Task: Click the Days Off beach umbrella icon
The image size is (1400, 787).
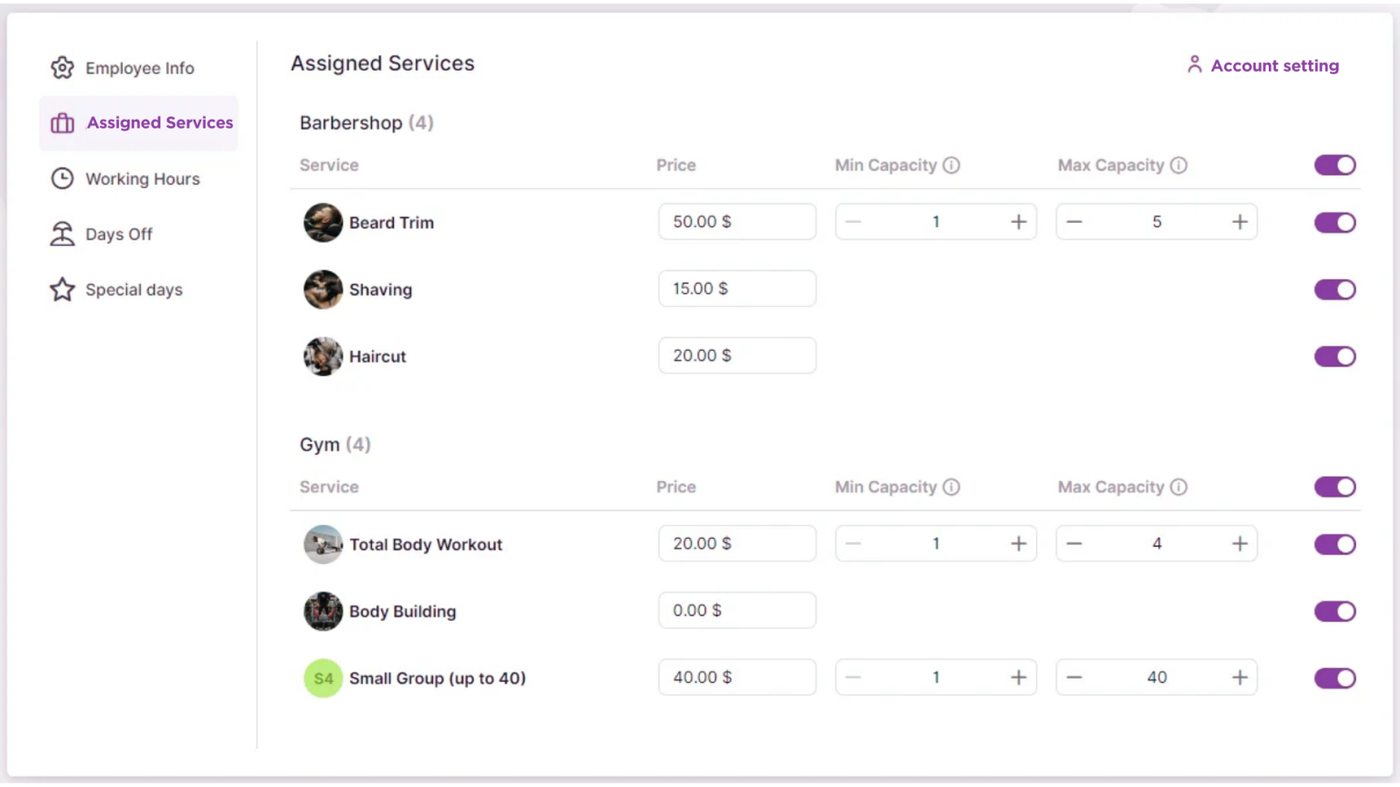Action: (x=62, y=234)
